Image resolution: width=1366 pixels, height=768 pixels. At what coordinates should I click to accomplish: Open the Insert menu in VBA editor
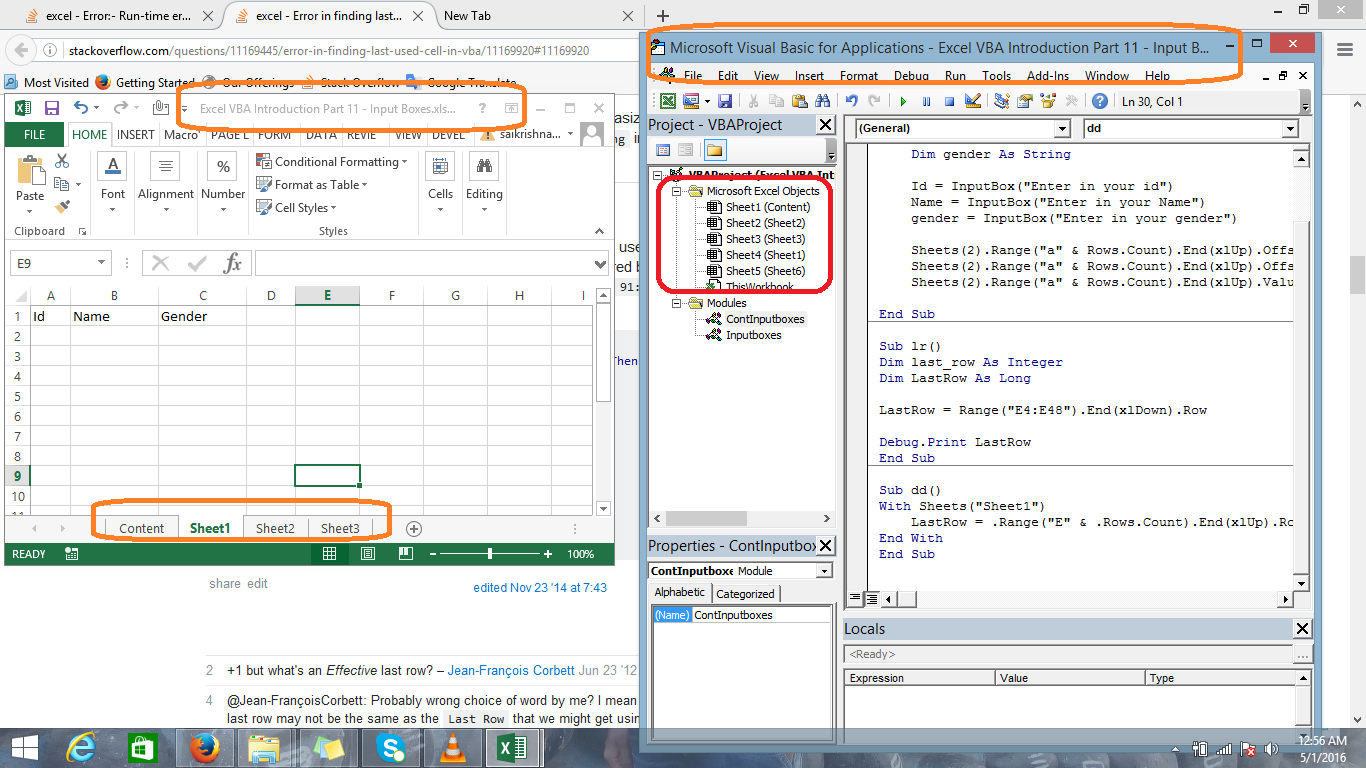pos(809,76)
